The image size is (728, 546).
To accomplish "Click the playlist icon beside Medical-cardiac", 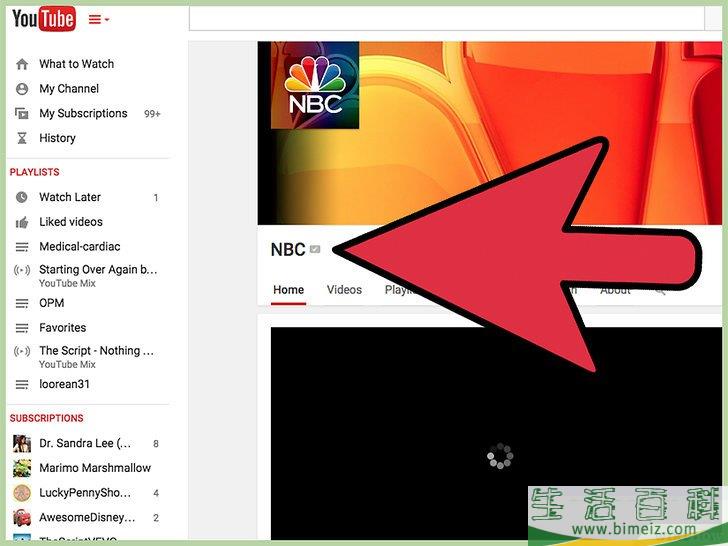I will (22, 247).
